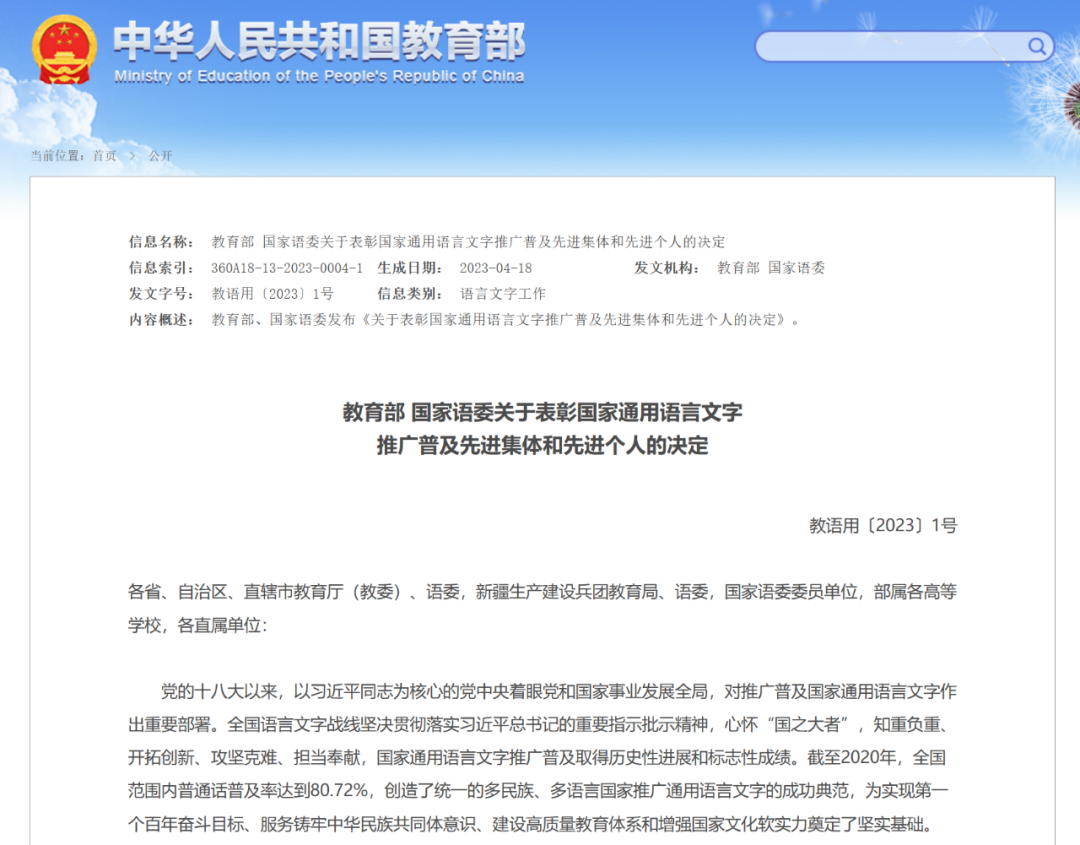Viewport: 1080px width, 845px height.
Task: Click the Ministry of Education English subtitle
Action: (319, 76)
